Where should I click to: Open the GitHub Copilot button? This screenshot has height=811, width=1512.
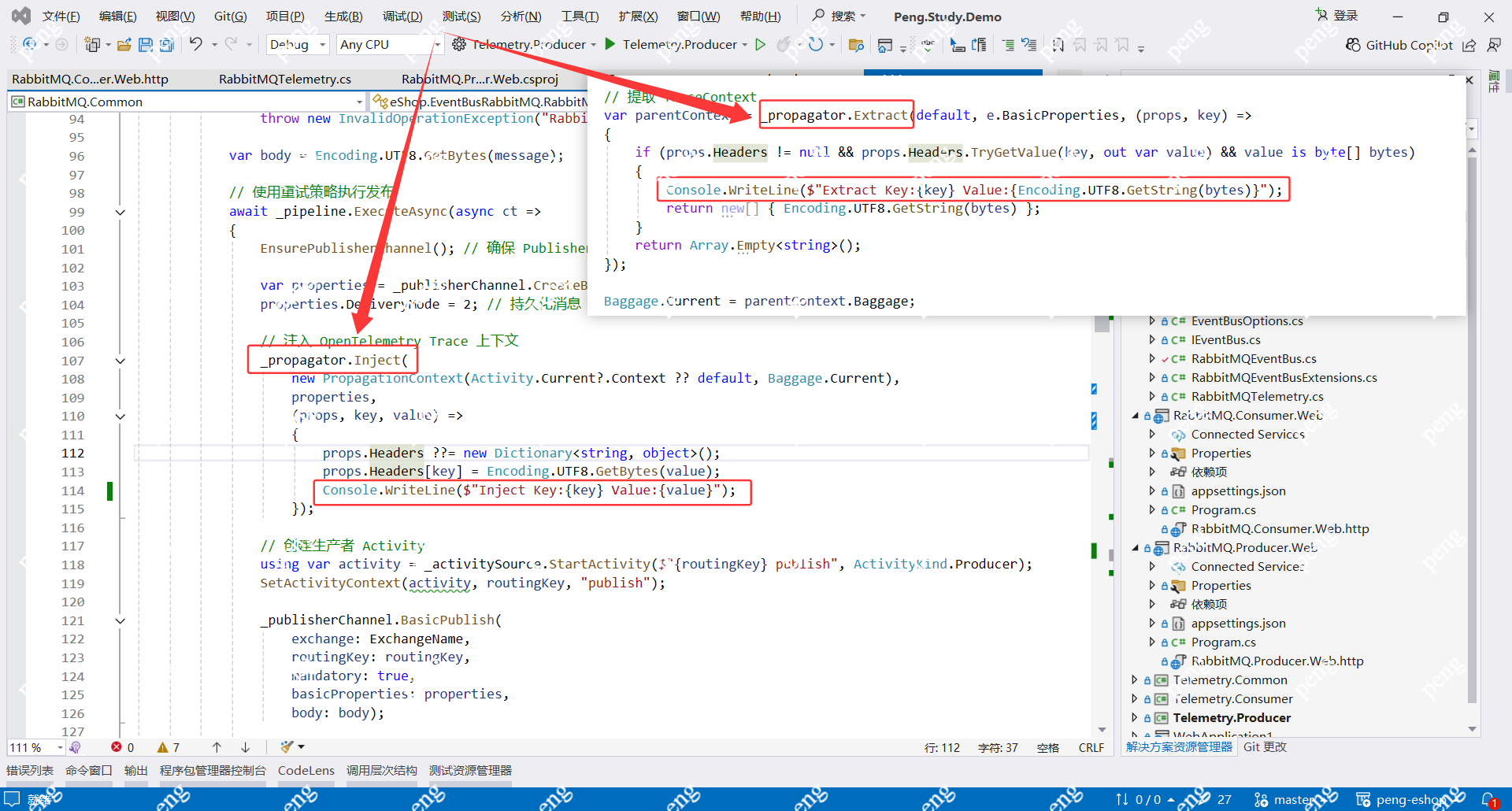[x=1399, y=45]
